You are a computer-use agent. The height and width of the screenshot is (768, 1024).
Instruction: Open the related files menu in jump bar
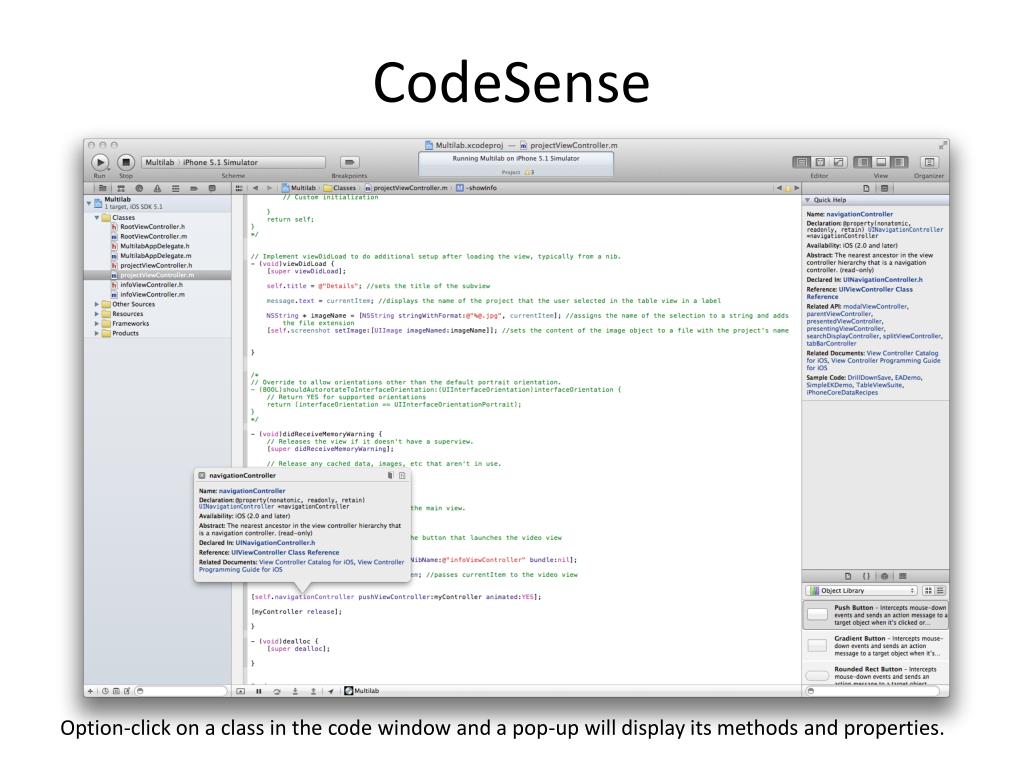pos(239,188)
